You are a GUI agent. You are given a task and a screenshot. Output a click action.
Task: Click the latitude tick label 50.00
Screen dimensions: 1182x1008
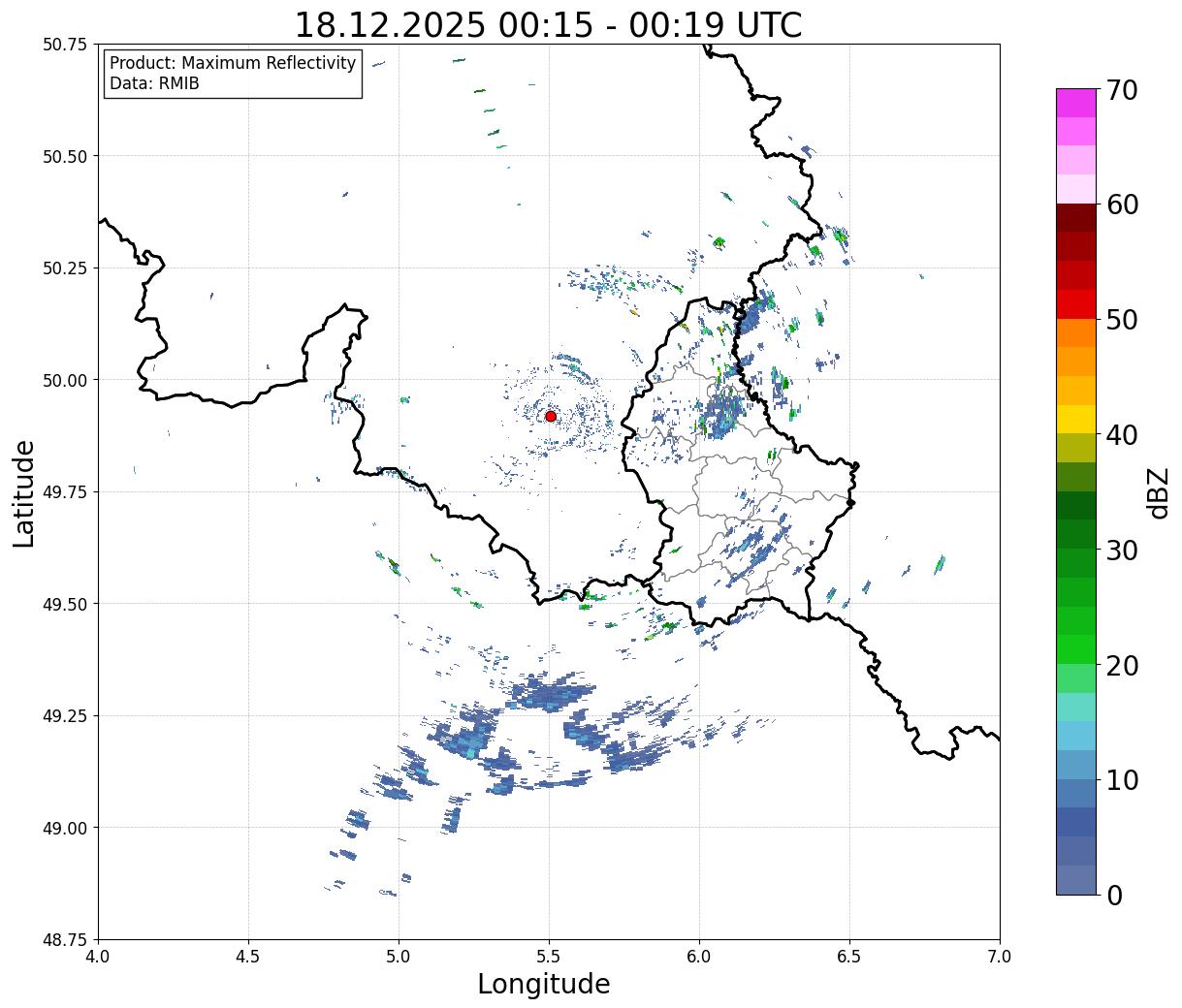click(65, 380)
